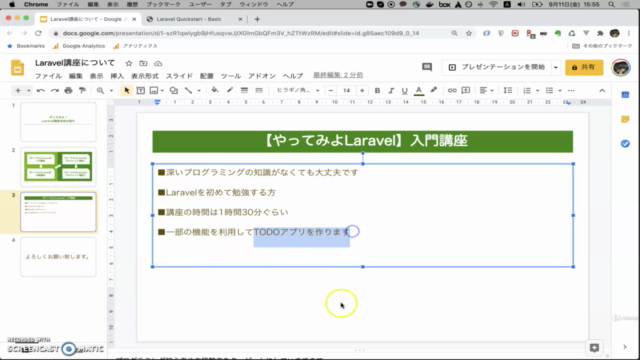Open Calendar side panel icon
The image size is (640, 360).
point(625,95)
